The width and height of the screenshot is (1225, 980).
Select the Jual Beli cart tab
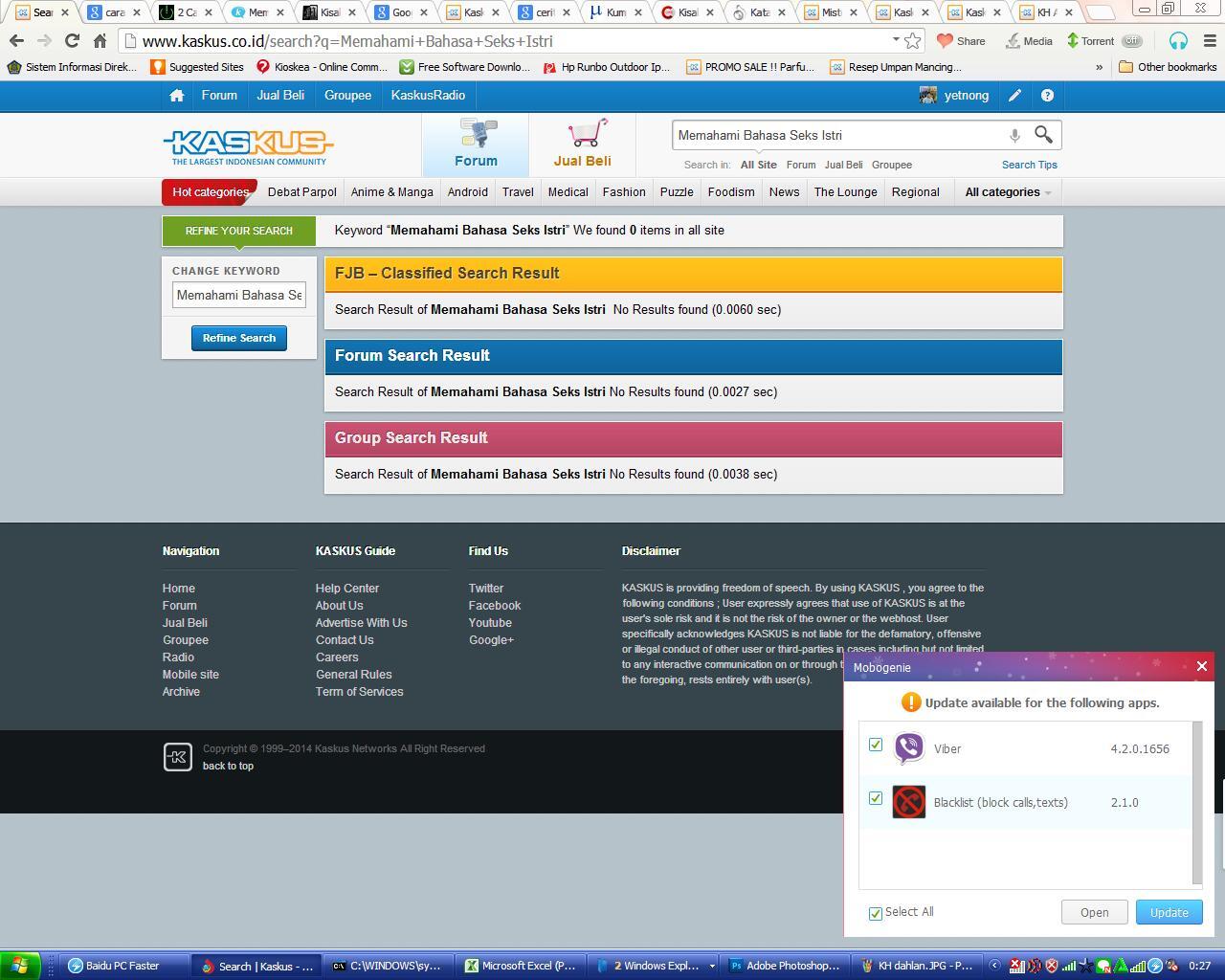[582, 145]
